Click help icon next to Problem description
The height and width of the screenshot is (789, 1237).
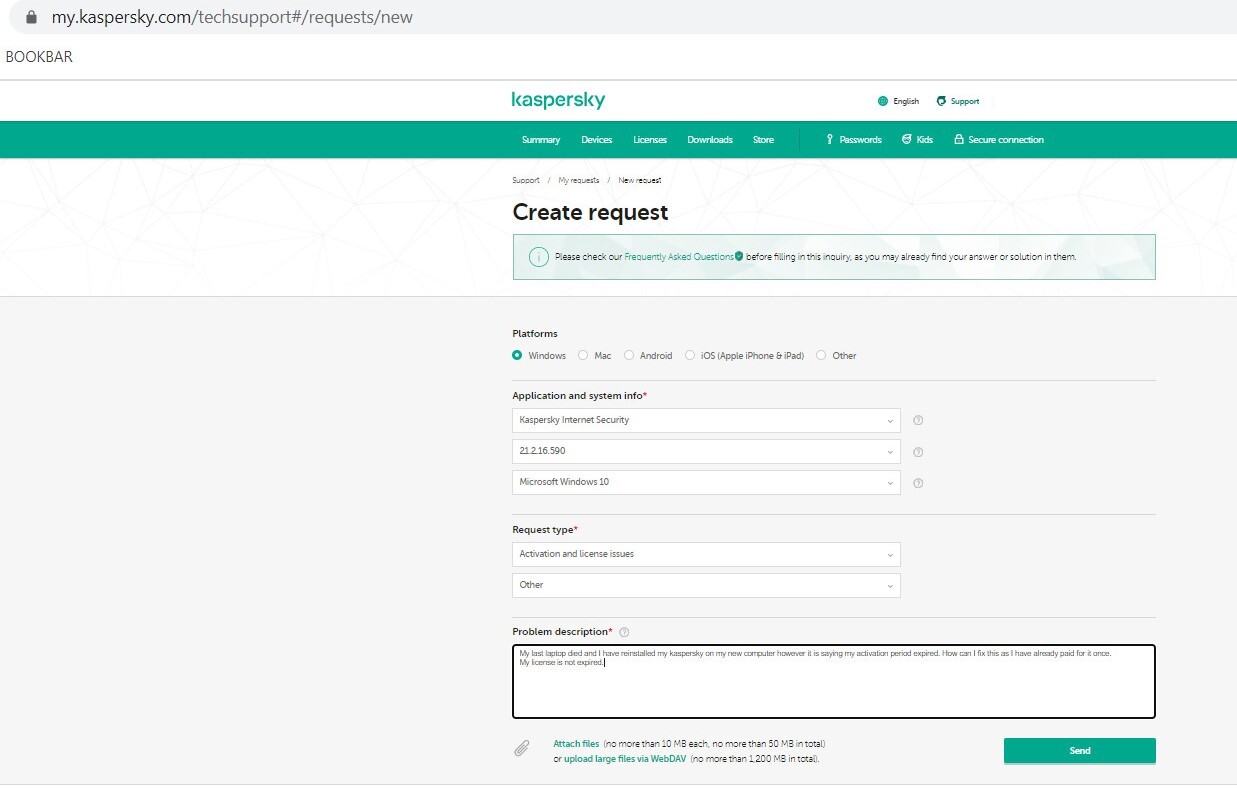(x=624, y=632)
